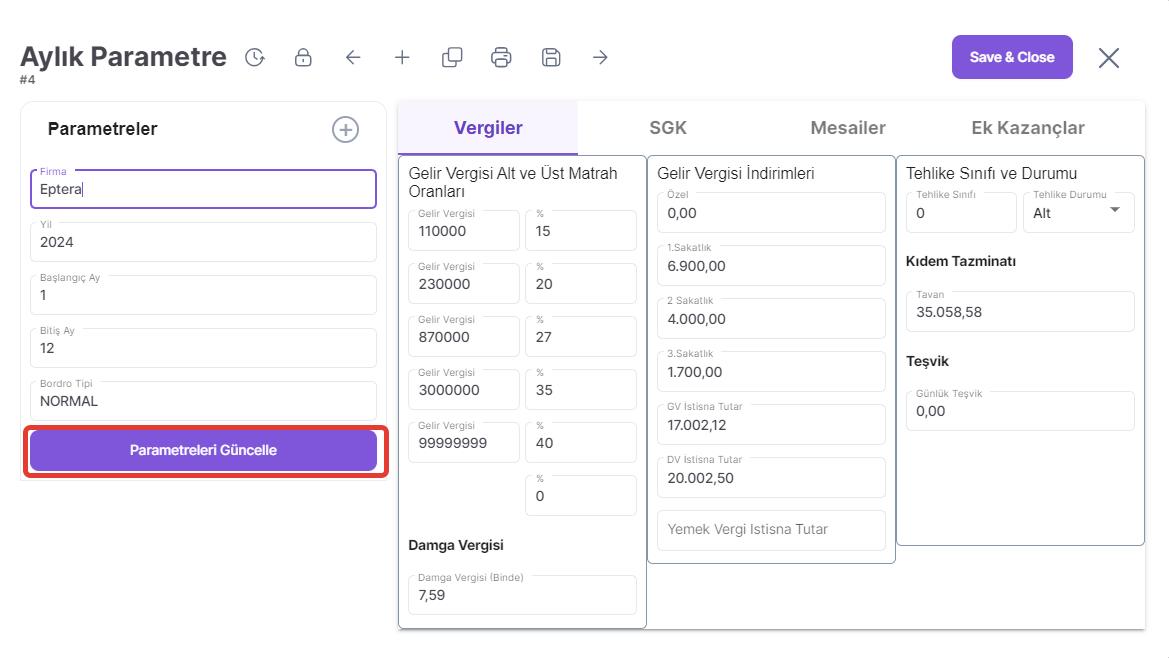Go to previous record arrow
Screen dimensions: 1169x658
coord(353,58)
